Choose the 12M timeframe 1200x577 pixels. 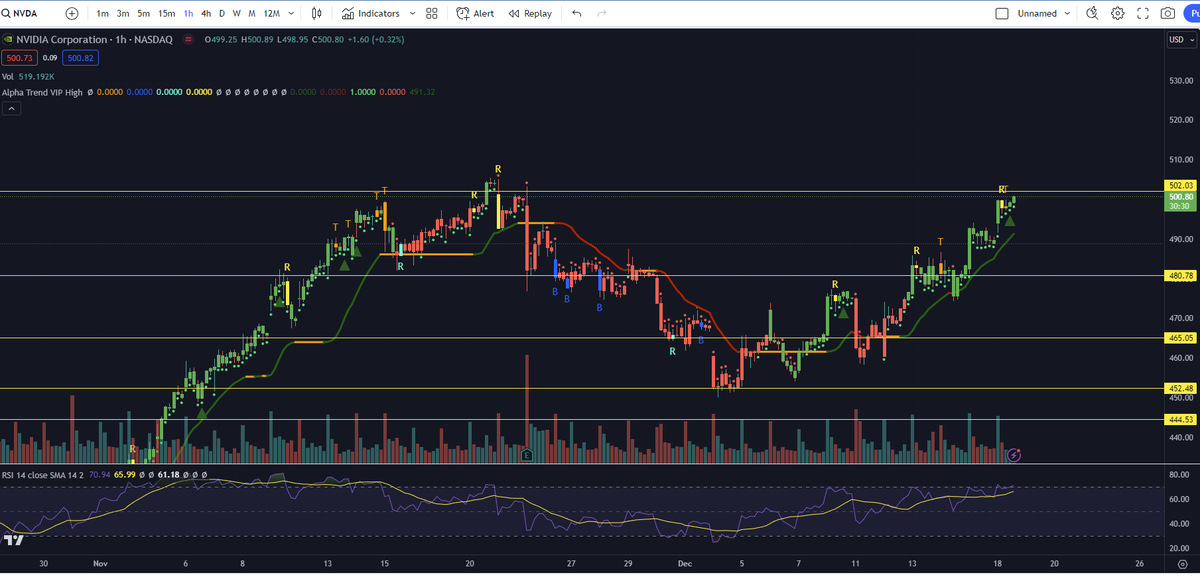coord(271,13)
